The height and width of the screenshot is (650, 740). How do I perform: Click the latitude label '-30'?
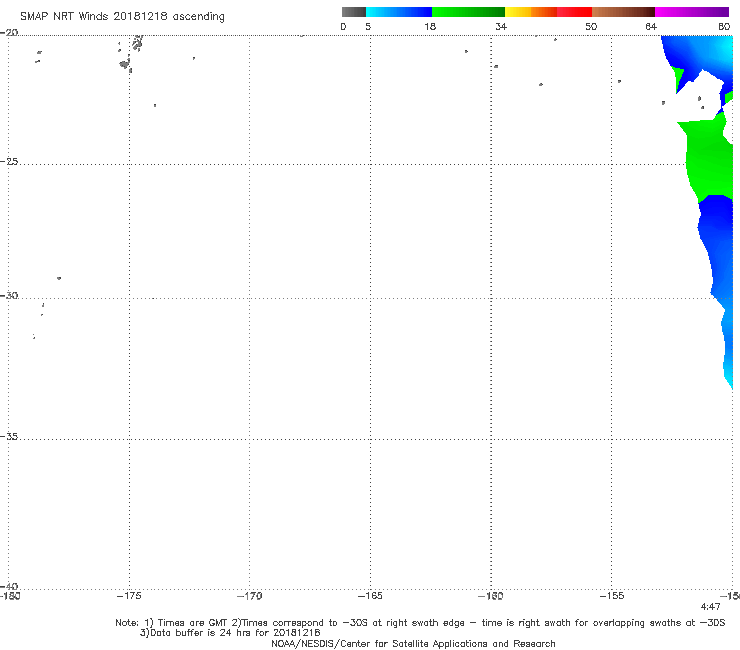pos(9,295)
